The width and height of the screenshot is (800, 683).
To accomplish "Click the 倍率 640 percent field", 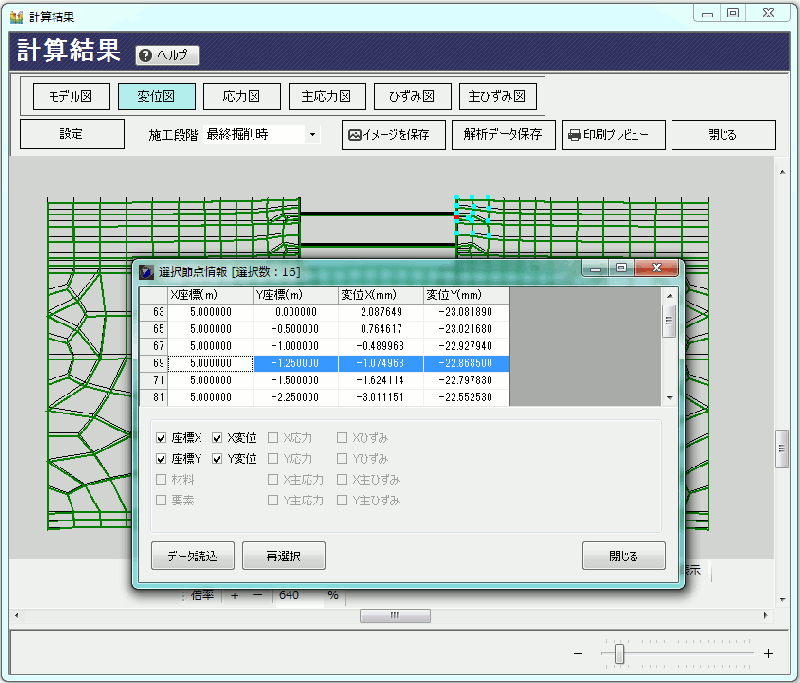I will coord(298,595).
